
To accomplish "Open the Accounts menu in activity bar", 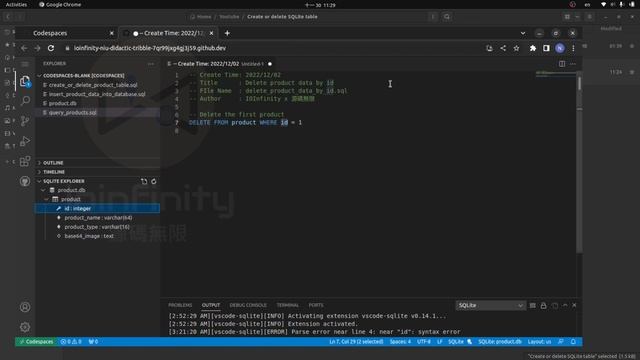I will click(x=25, y=307).
